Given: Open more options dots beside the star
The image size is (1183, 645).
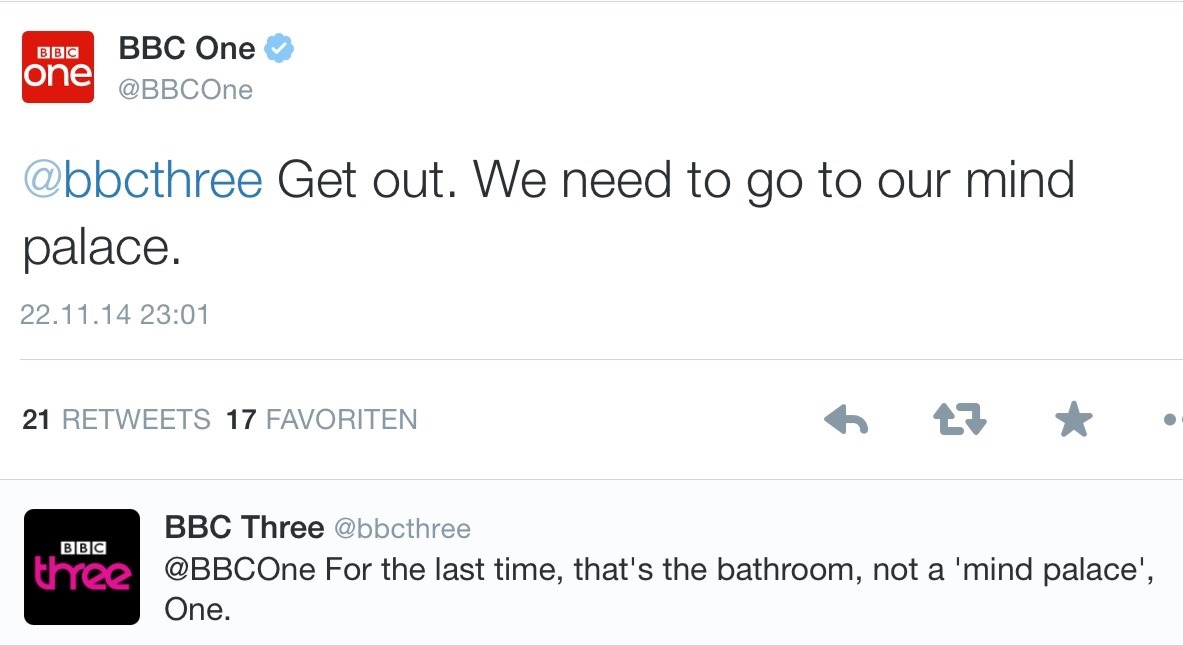Looking at the screenshot, I should point(1172,421).
